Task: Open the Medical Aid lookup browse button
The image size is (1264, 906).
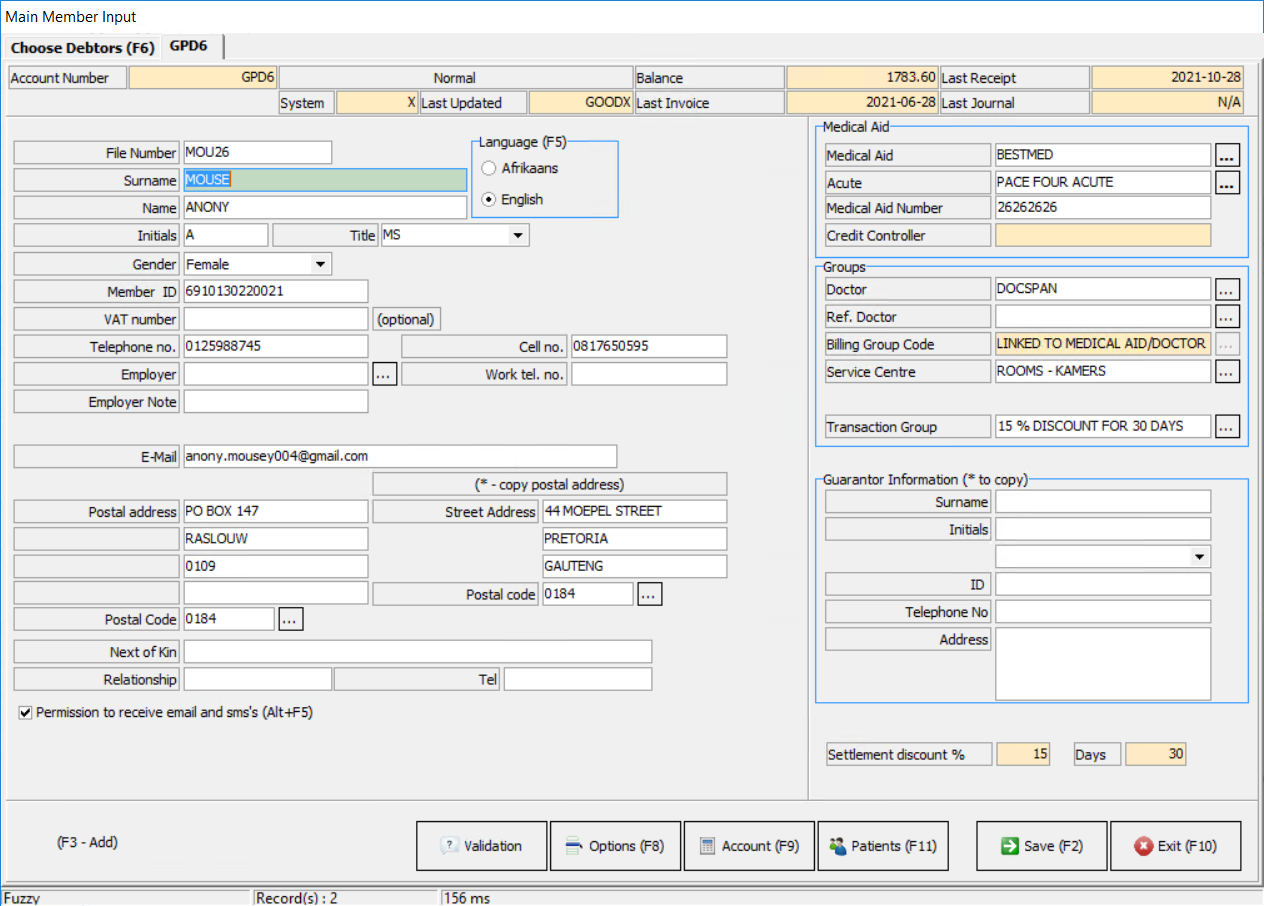Action: tap(1227, 155)
